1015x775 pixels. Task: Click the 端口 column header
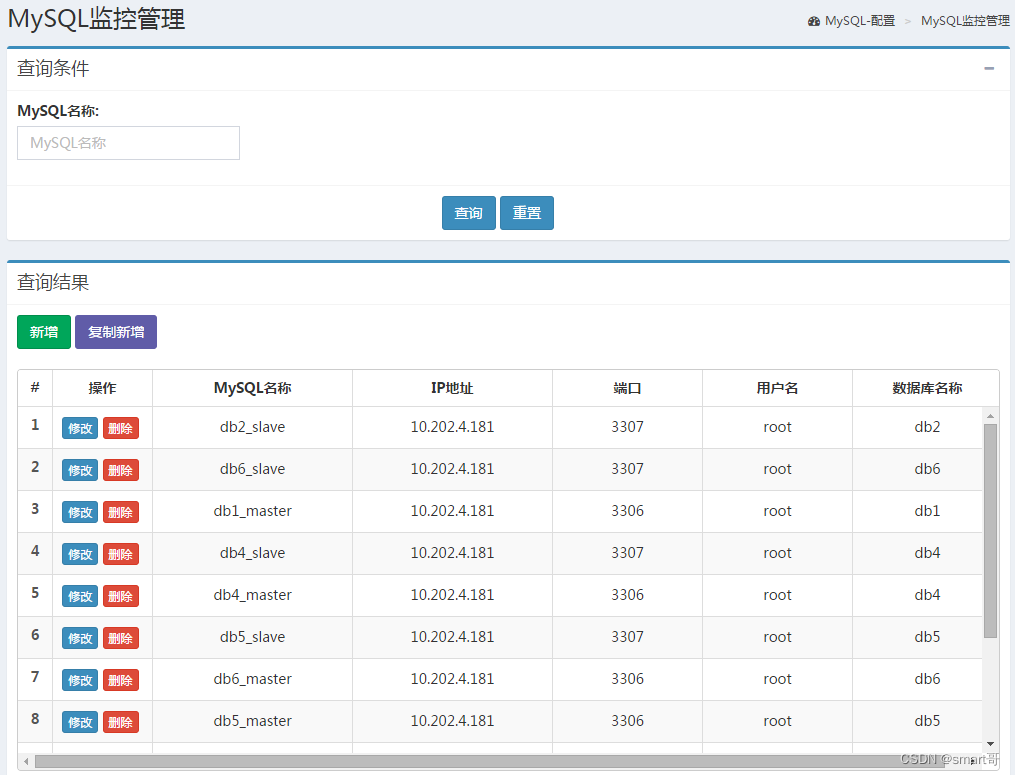tap(627, 388)
